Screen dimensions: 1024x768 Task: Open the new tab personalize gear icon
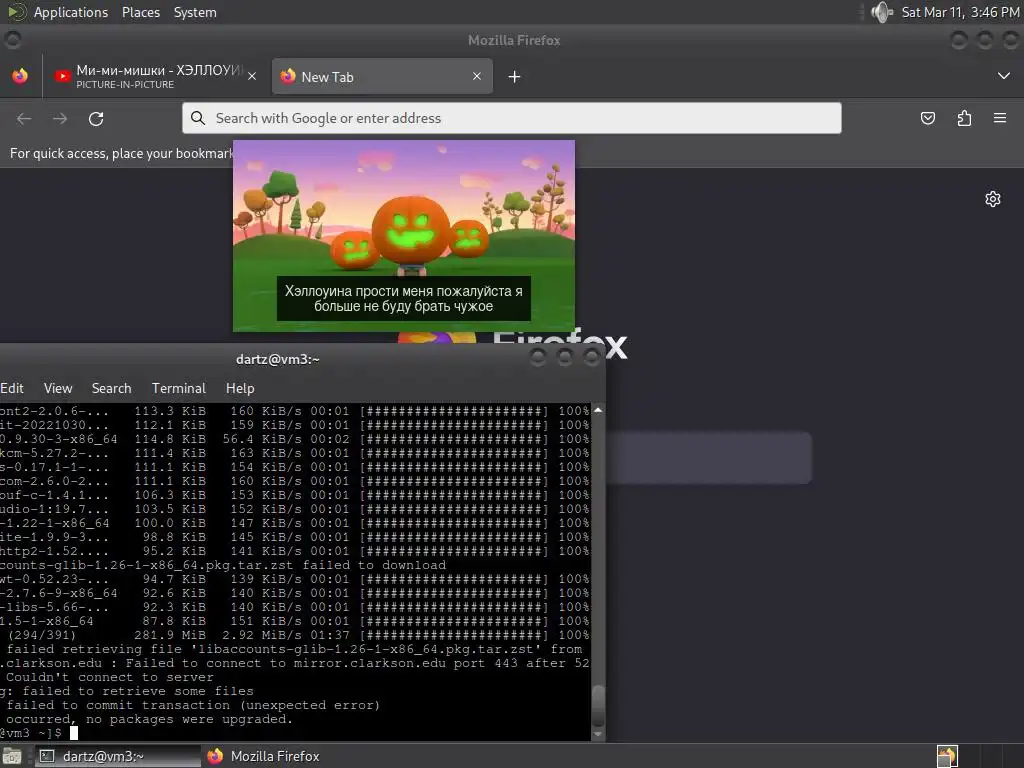(993, 199)
